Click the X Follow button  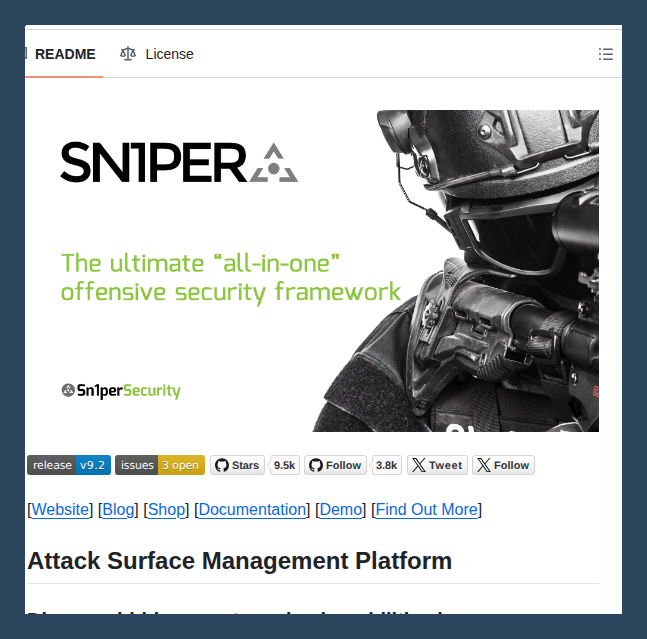click(503, 465)
